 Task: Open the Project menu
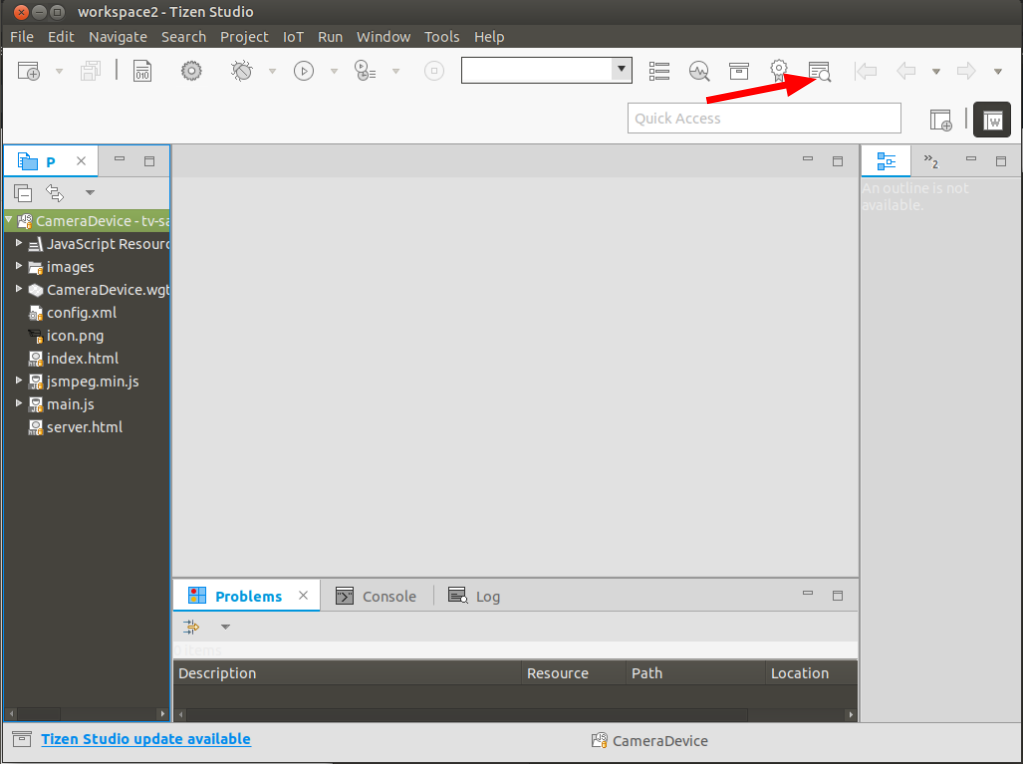[x=244, y=37]
